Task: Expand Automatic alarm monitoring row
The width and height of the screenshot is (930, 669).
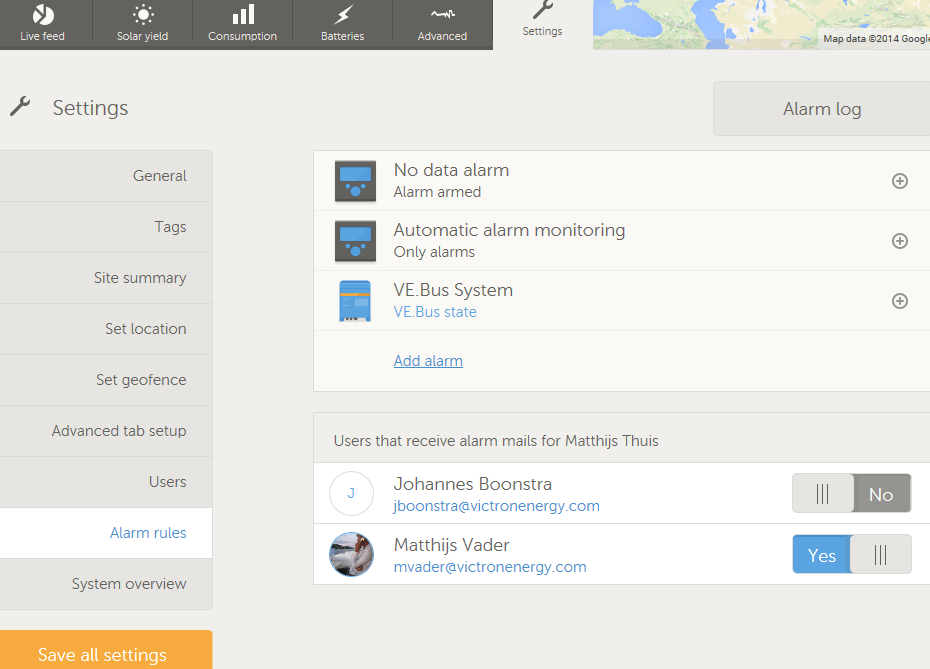Action: (900, 241)
